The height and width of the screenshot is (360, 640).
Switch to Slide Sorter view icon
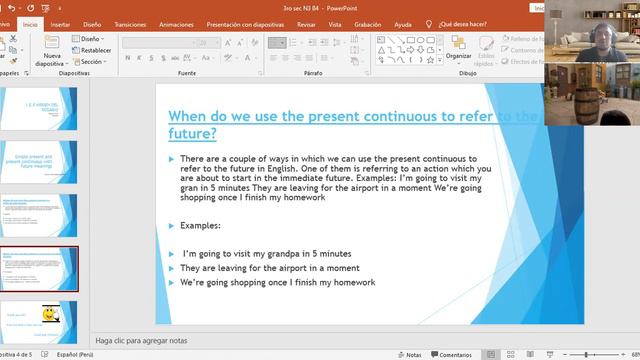511,354
